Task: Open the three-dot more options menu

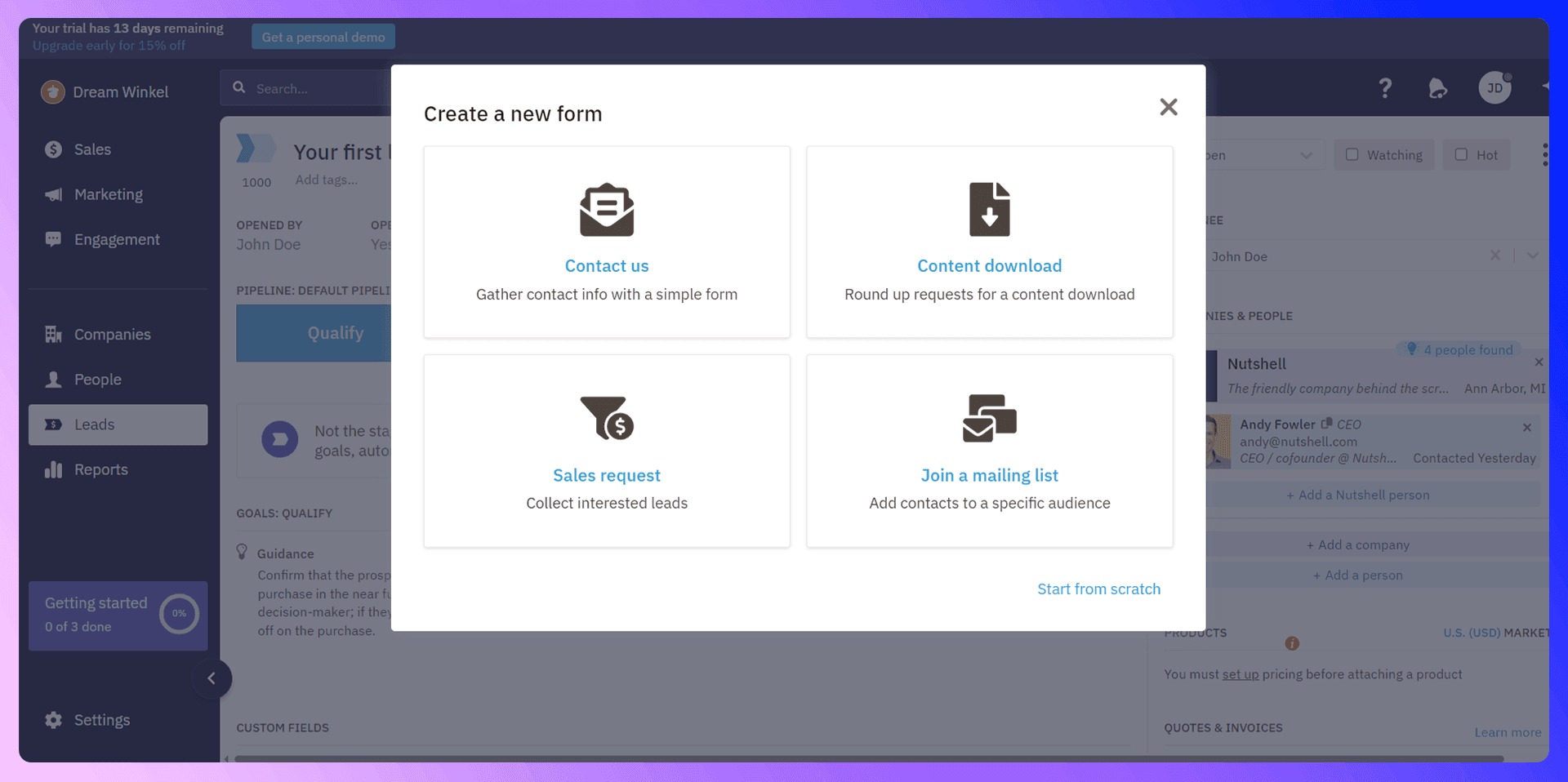Action: click(1544, 154)
